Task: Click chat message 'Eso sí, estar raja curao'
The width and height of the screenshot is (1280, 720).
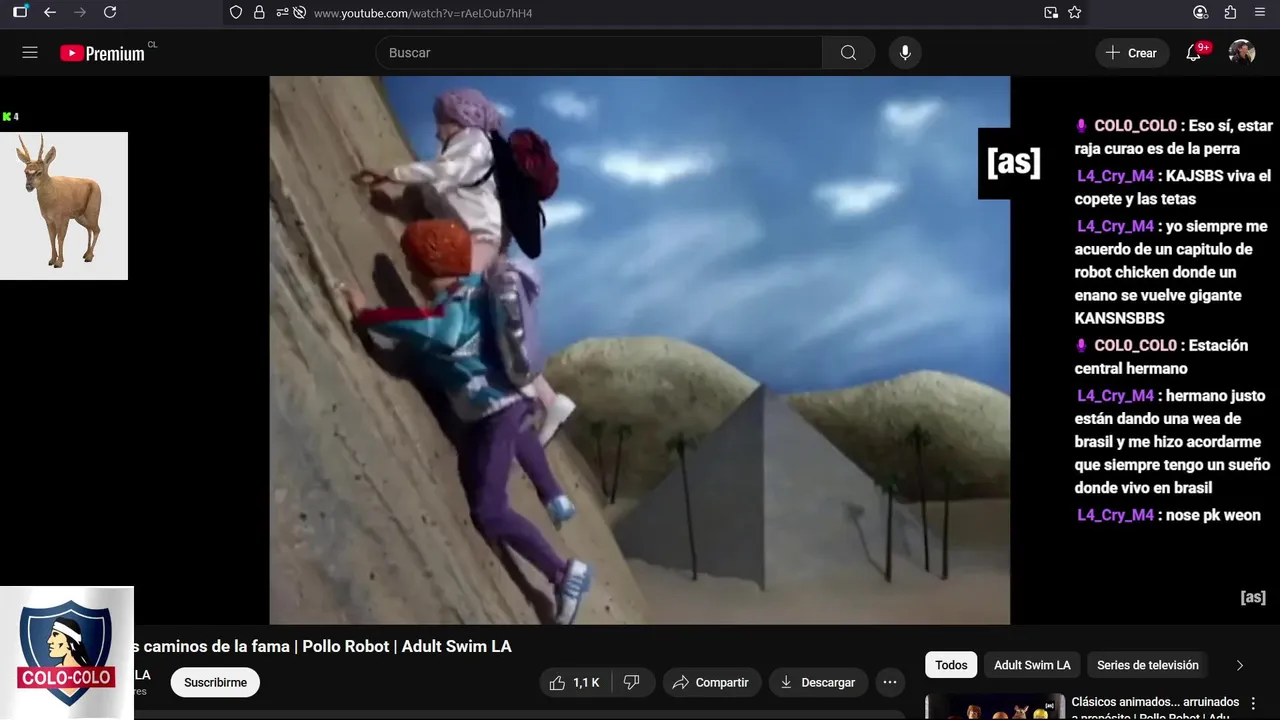Action: pos(1174,137)
